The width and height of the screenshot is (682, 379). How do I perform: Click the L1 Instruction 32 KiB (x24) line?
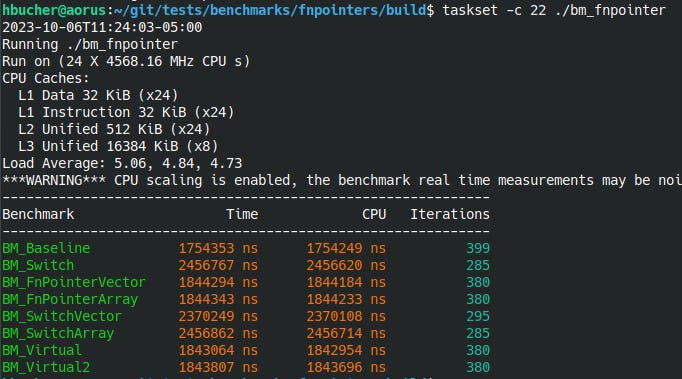click(x=126, y=112)
